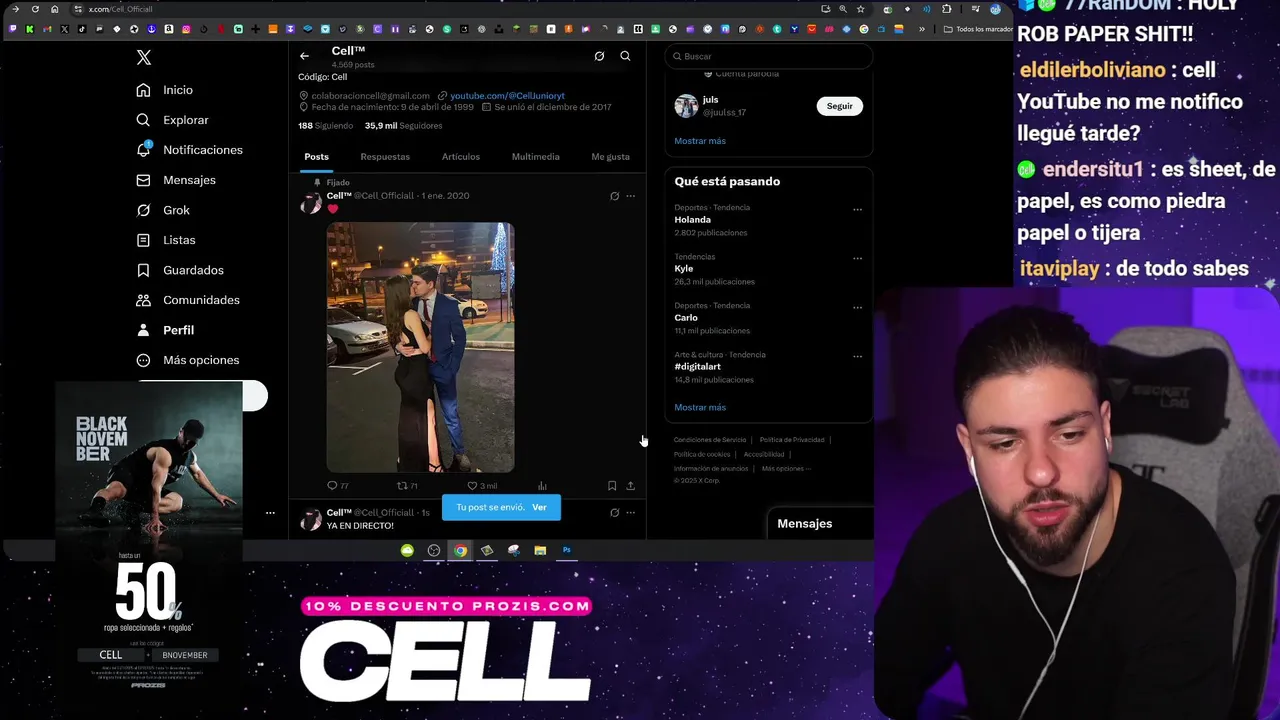1280x720 pixels.
Task: Open options for the YA EN DIRECTO post
Action: point(630,513)
